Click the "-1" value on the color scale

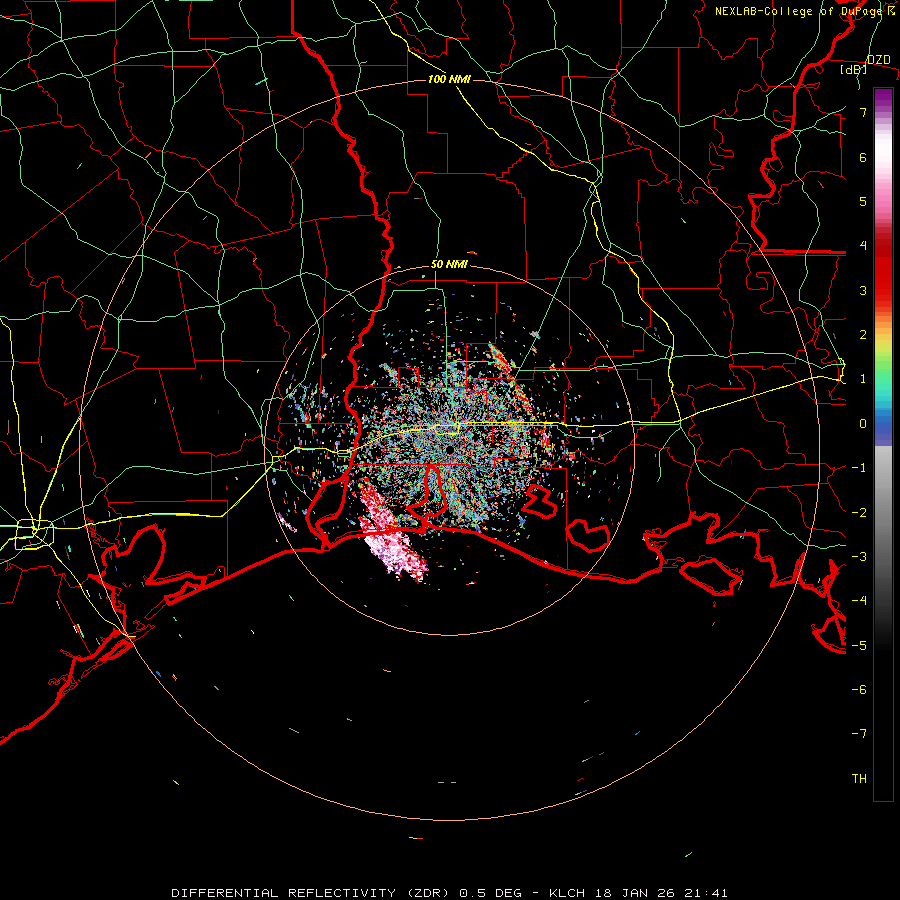[x=859, y=468]
